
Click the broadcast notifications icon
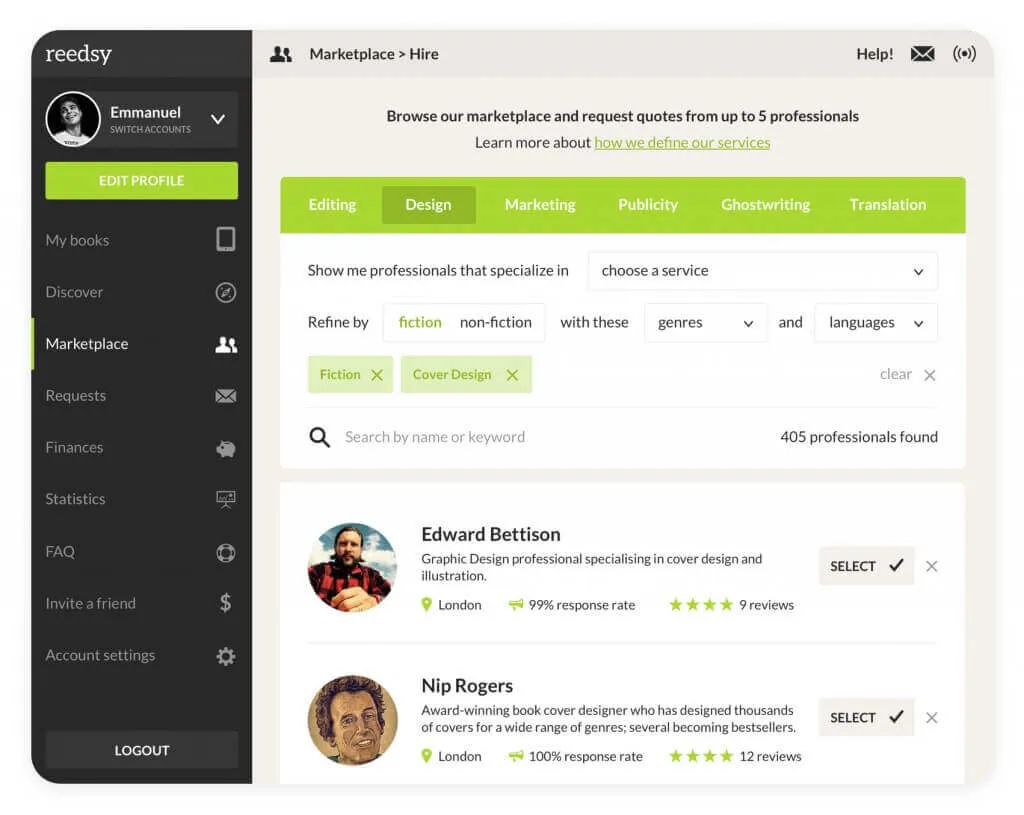click(x=964, y=54)
